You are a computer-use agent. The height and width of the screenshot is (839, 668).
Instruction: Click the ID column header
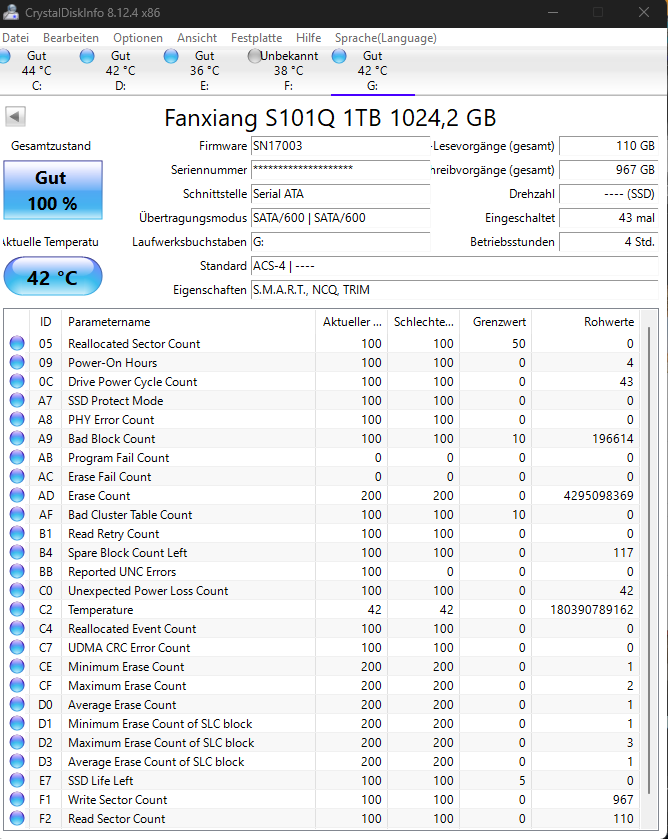tap(45, 322)
